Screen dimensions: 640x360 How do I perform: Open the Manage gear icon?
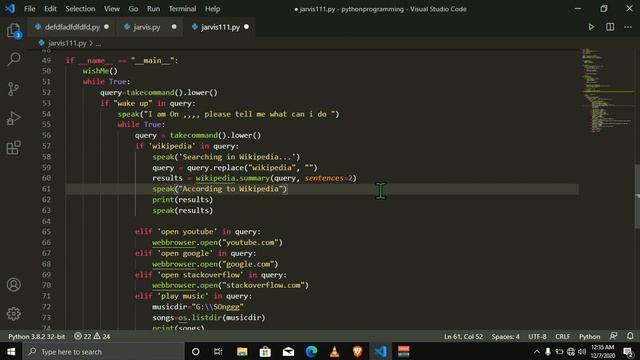[13, 313]
